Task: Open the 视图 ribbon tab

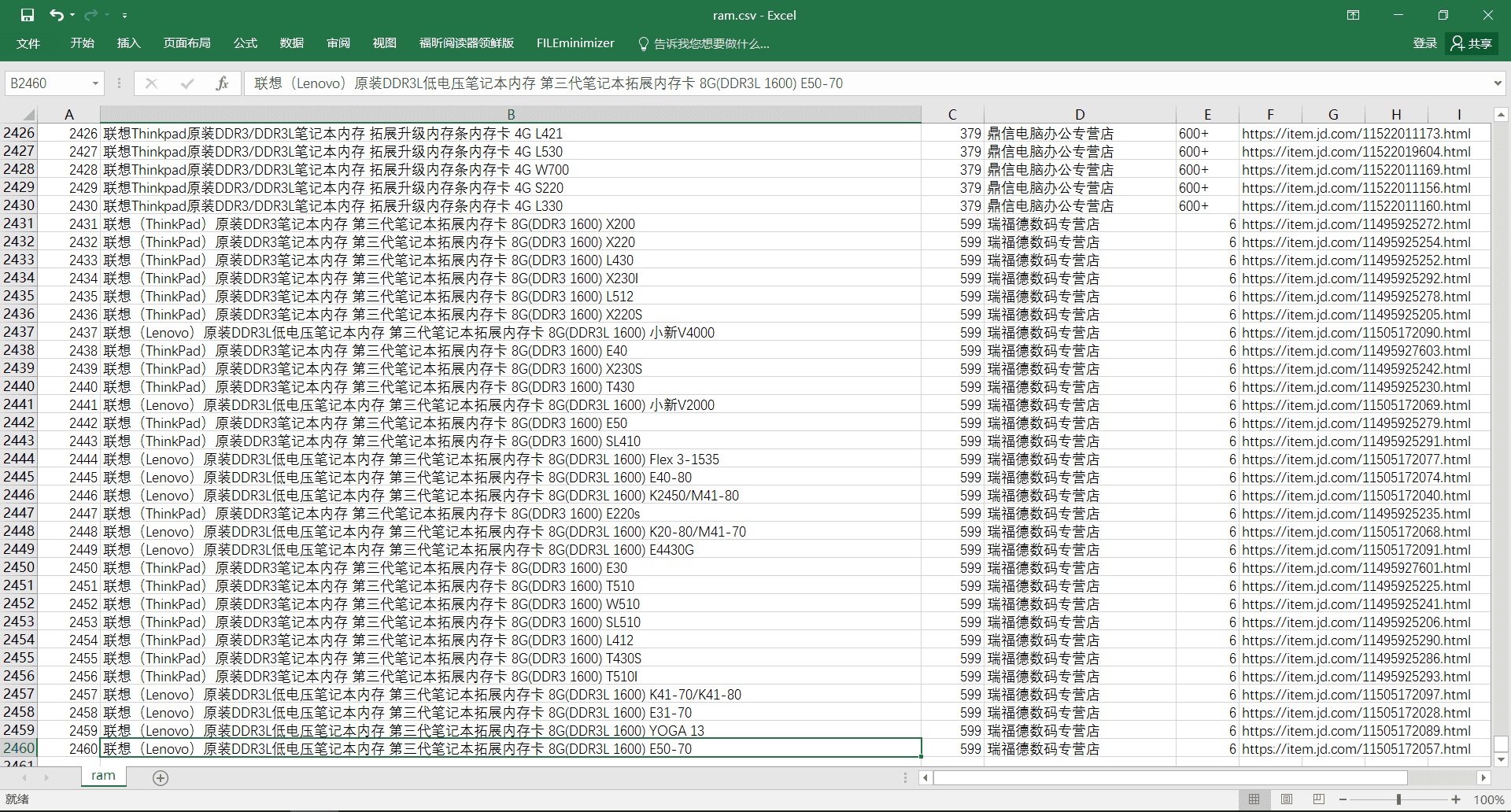Action: click(x=384, y=43)
